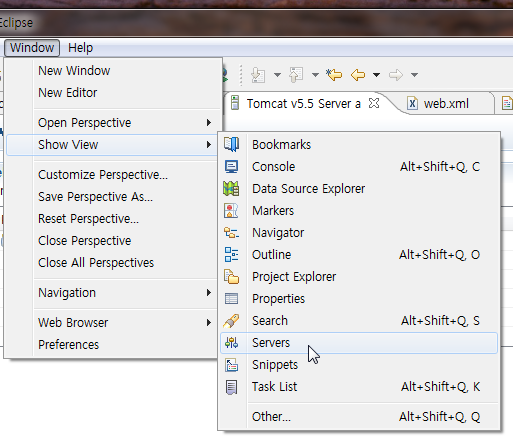Show the Outline view
This screenshot has height=441, width=513.
pyautogui.click(x=359, y=255)
